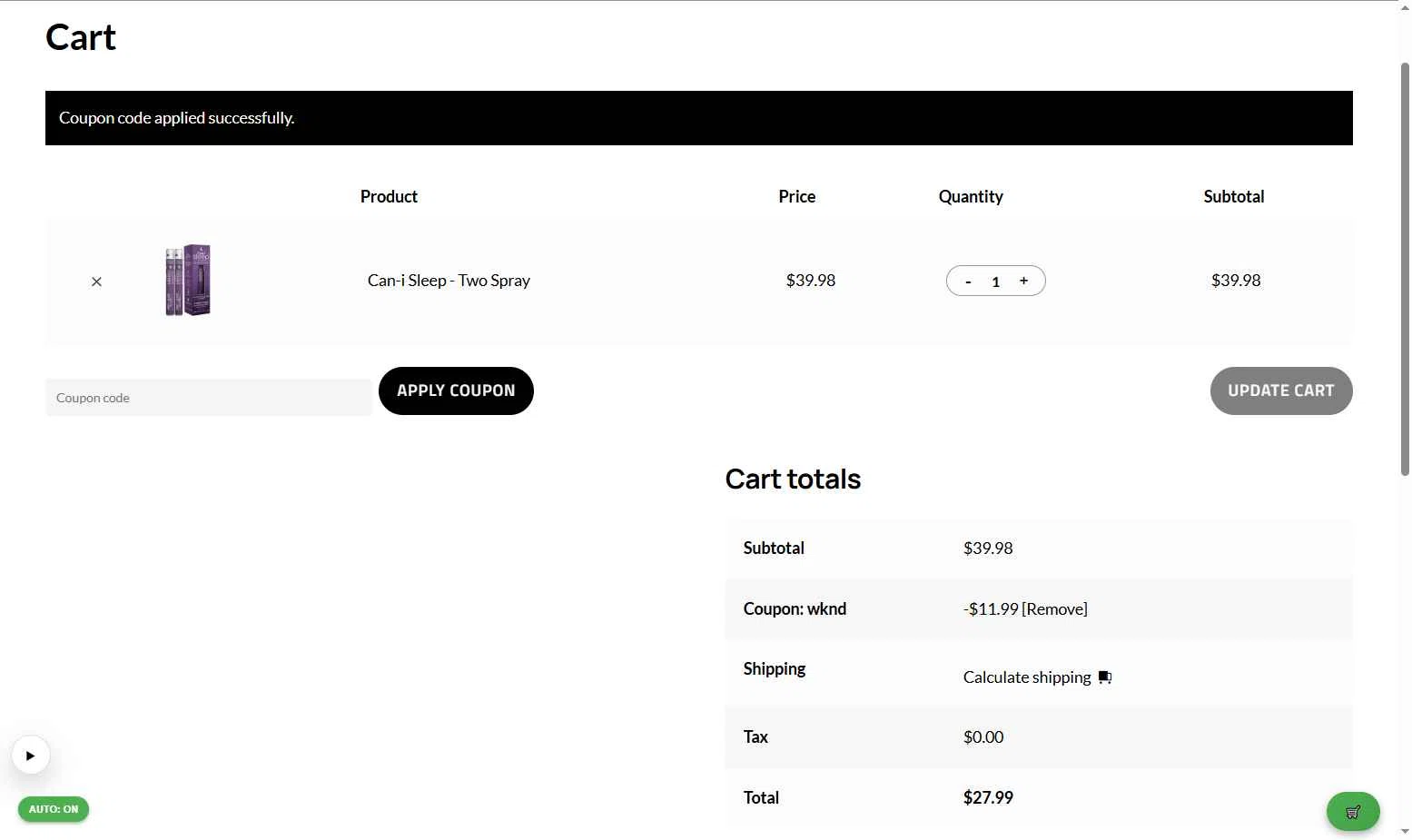This screenshot has width=1412, height=840.
Task: Click the 'Coupon code applied successfully.' notice
Action: pos(699,118)
